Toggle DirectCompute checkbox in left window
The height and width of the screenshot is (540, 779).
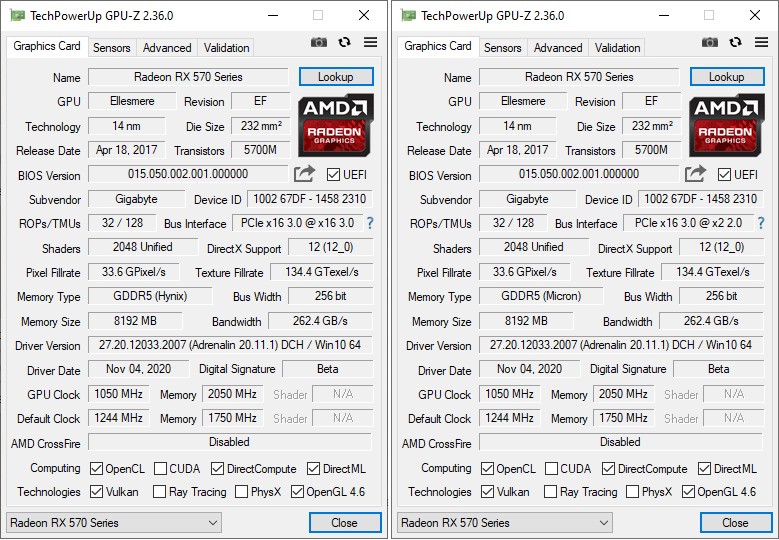click(x=217, y=468)
